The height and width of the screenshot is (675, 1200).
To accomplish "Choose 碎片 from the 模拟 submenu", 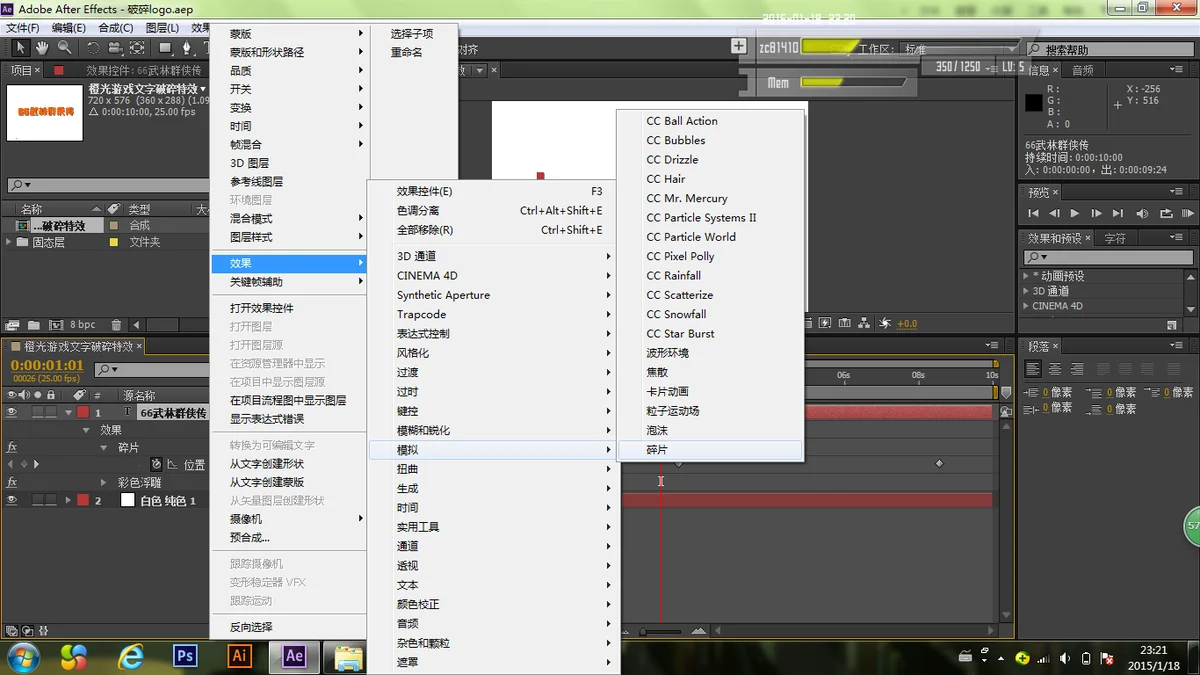I will (711, 450).
